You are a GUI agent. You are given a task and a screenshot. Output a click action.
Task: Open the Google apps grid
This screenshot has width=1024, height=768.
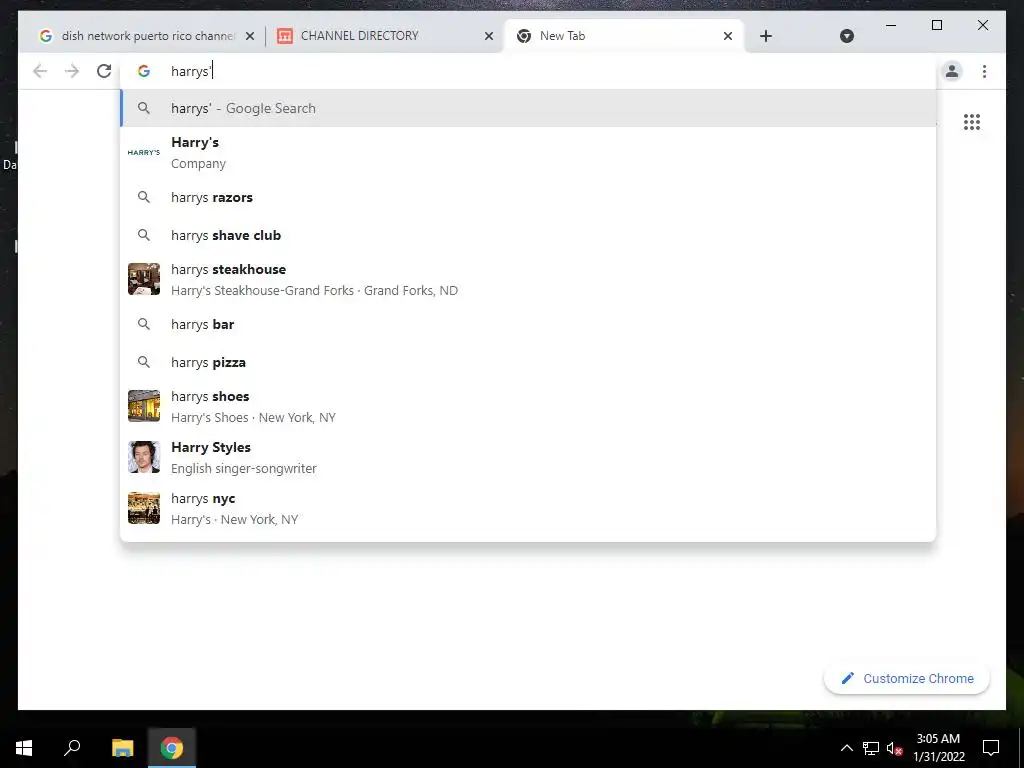tap(972, 122)
